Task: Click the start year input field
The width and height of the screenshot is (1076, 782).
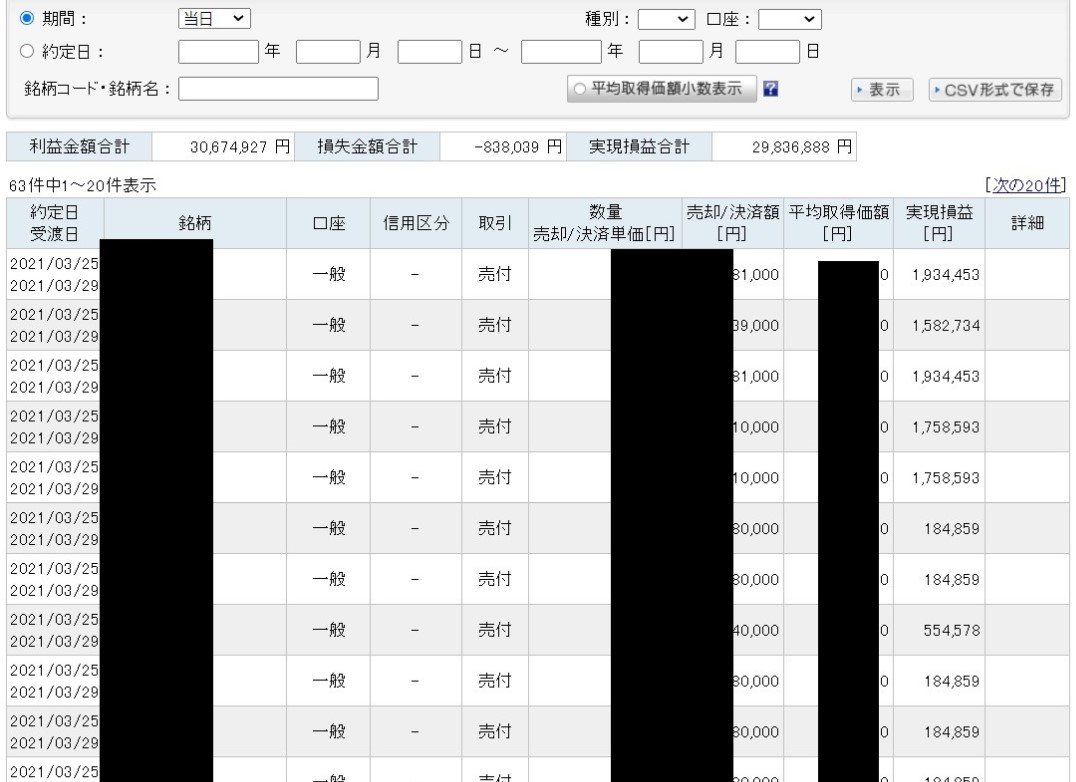Action: (x=218, y=52)
